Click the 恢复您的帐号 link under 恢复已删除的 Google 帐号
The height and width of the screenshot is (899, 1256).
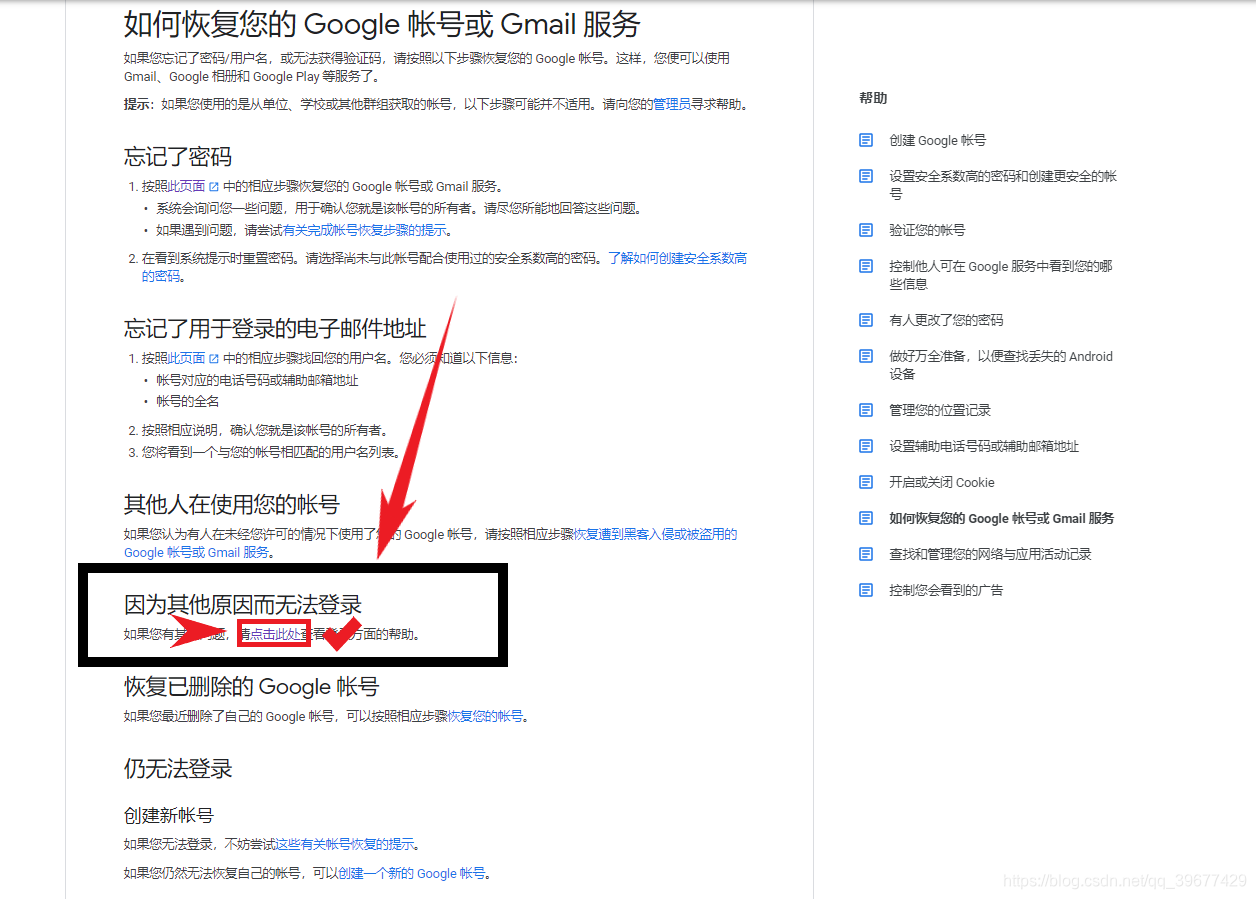click(485, 717)
